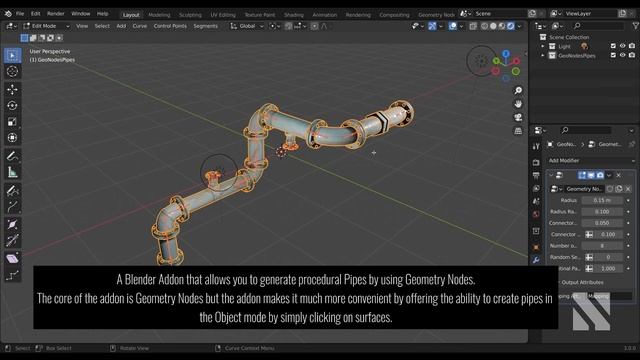The width and height of the screenshot is (640, 360).
Task: Remove the Geometry Nodes modifier
Action: (619, 175)
